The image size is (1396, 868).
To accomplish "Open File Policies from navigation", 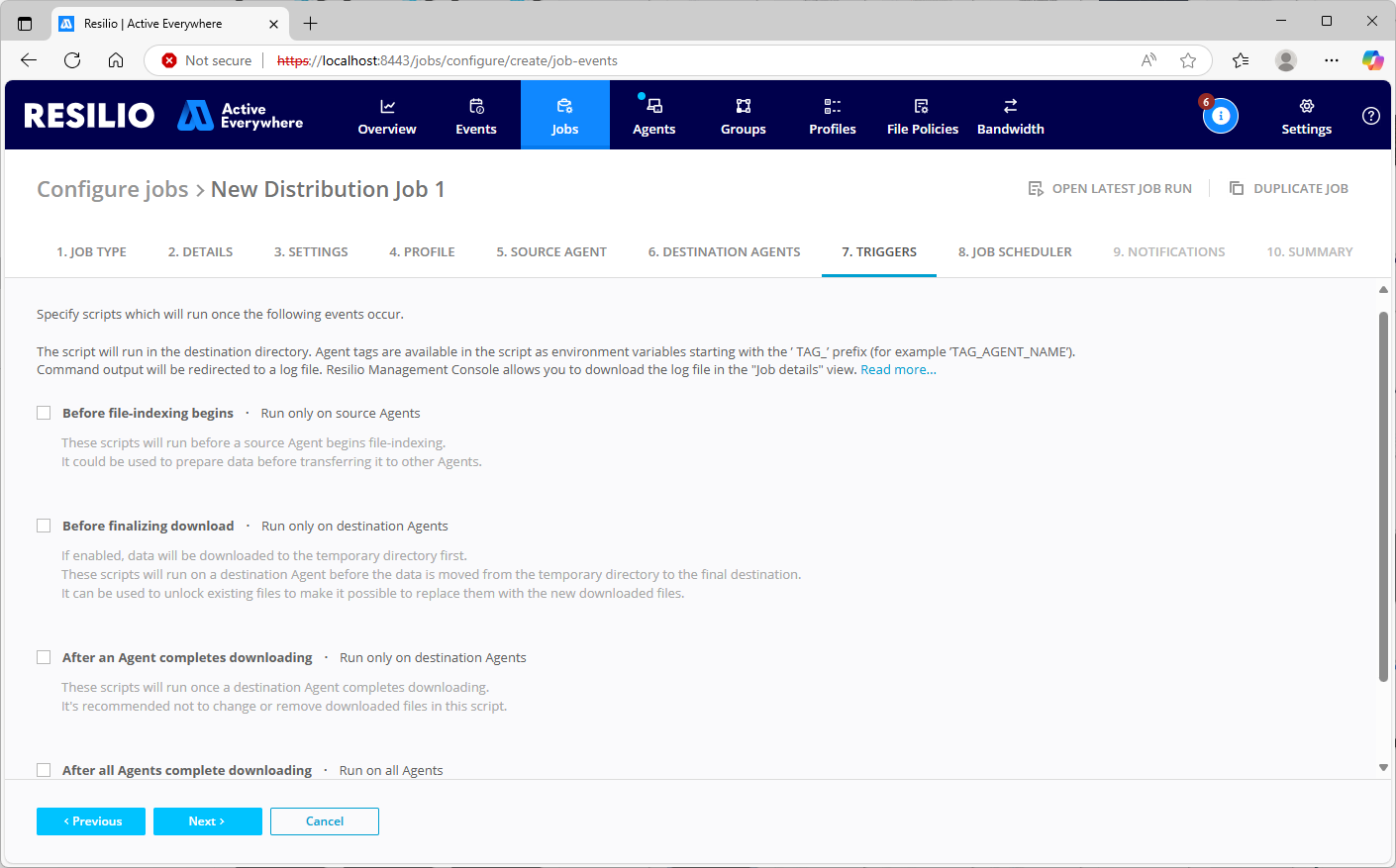I will [x=922, y=116].
